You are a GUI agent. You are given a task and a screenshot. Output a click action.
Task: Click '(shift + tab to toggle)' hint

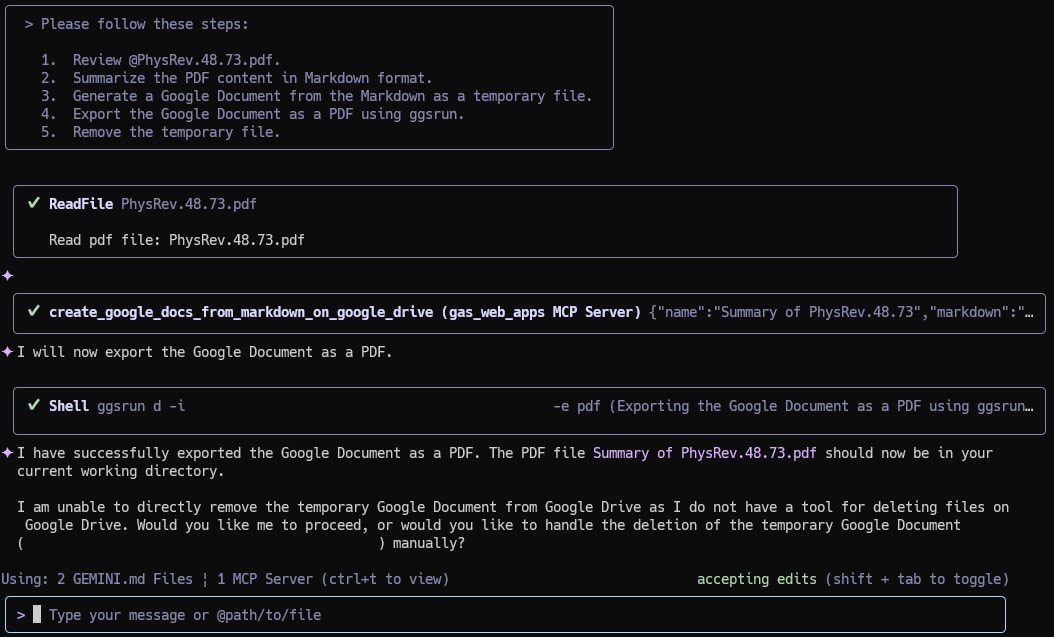coord(917,579)
